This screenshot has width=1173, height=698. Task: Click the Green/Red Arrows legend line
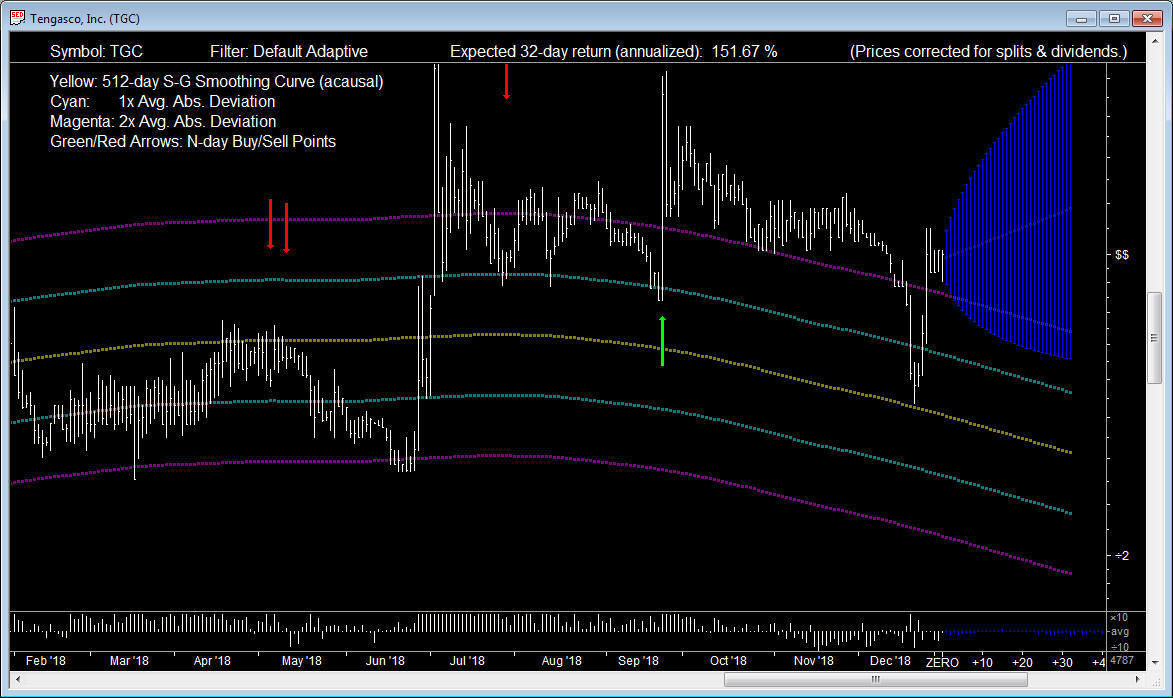click(192, 141)
